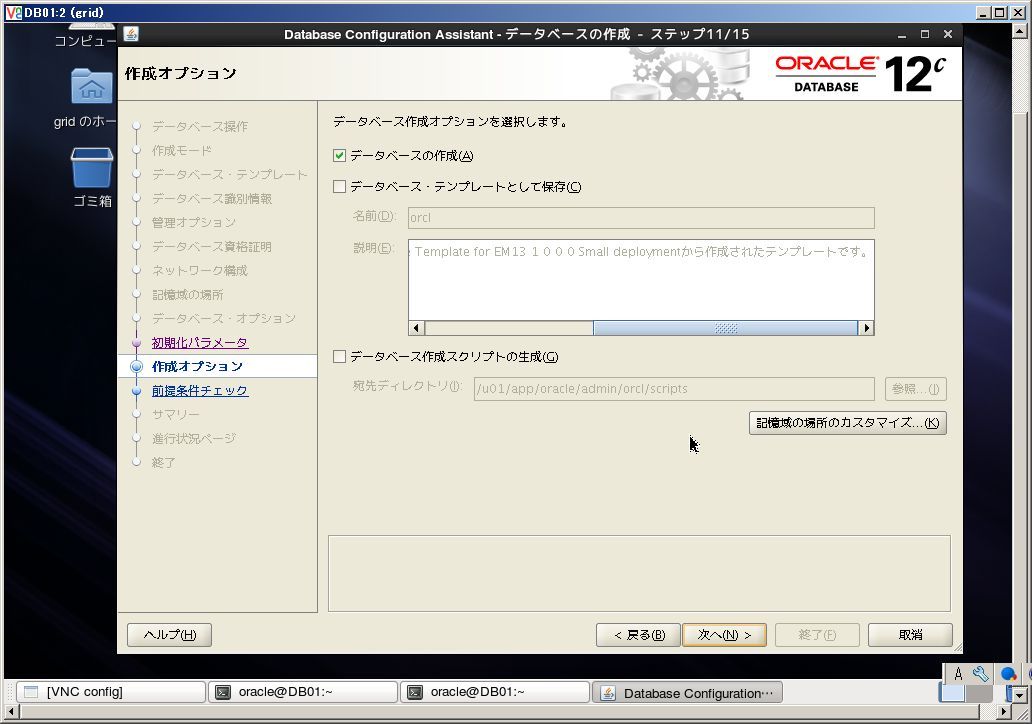Image resolution: width=1032 pixels, height=724 pixels.
Task: Enable データベース・テンプレートとして保存 checkbox
Action: 340,187
